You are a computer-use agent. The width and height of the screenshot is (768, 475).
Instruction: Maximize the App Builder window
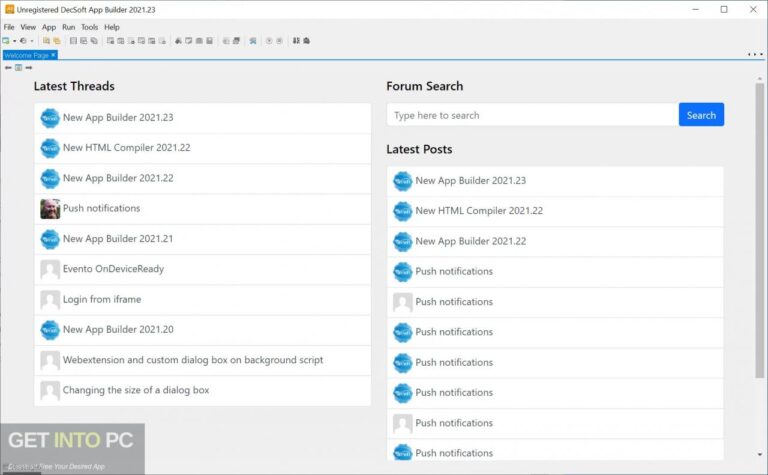coord(724,9)
